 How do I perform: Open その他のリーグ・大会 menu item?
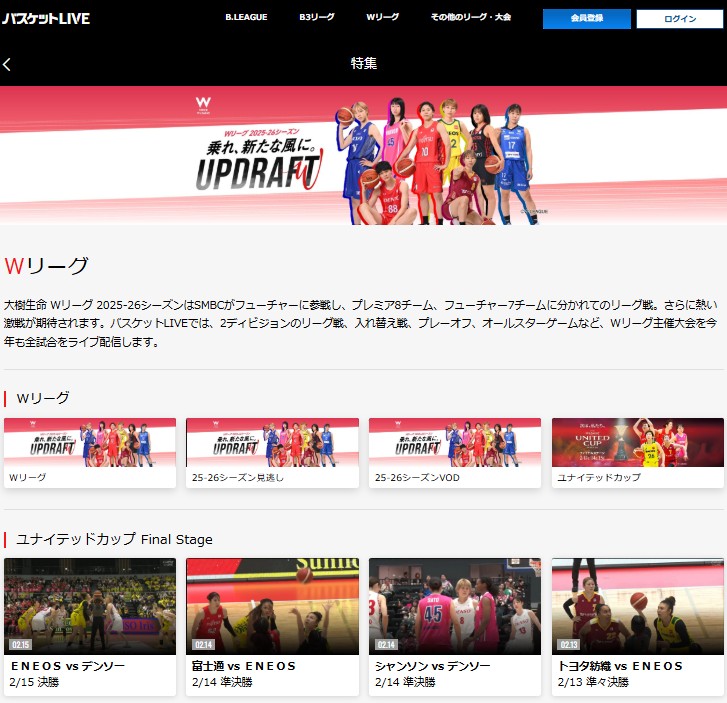point(471,17)
